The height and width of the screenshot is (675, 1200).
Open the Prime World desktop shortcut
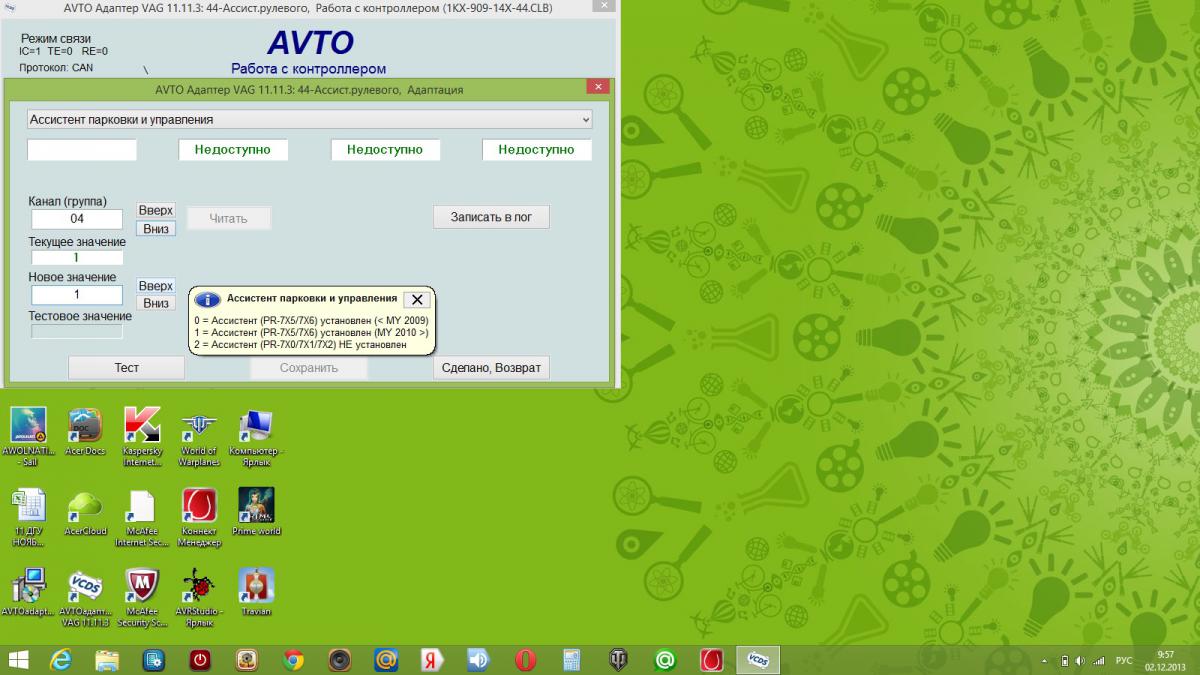[x=256, y=506]
